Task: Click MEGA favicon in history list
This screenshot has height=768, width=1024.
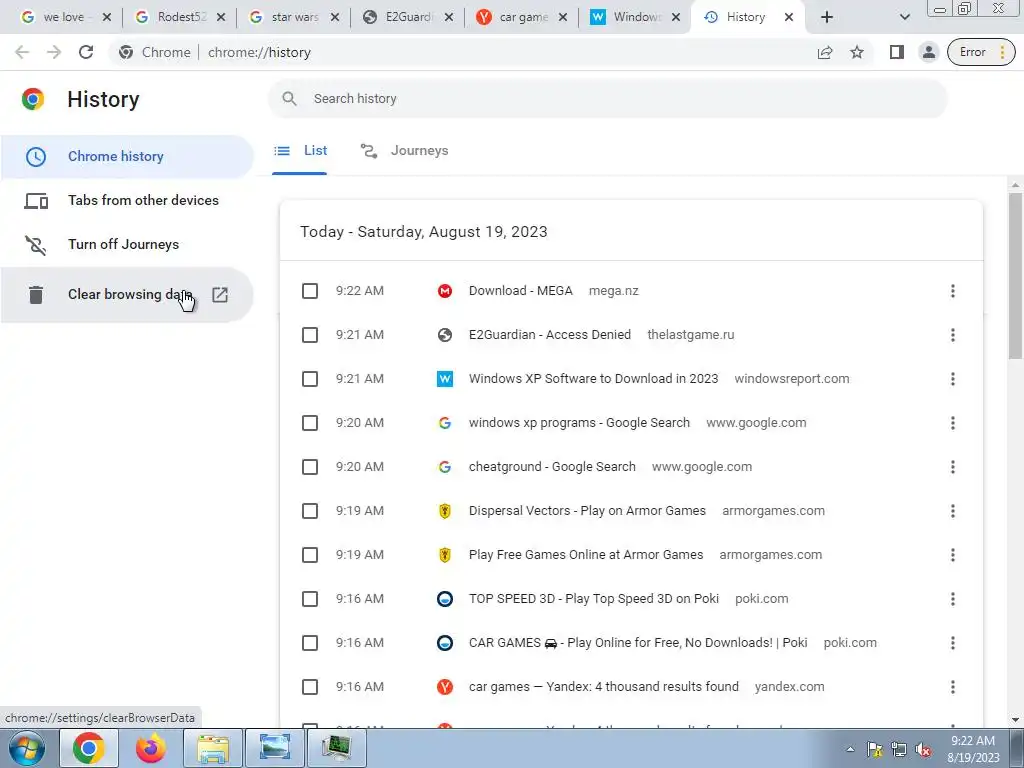Action: 445,291
